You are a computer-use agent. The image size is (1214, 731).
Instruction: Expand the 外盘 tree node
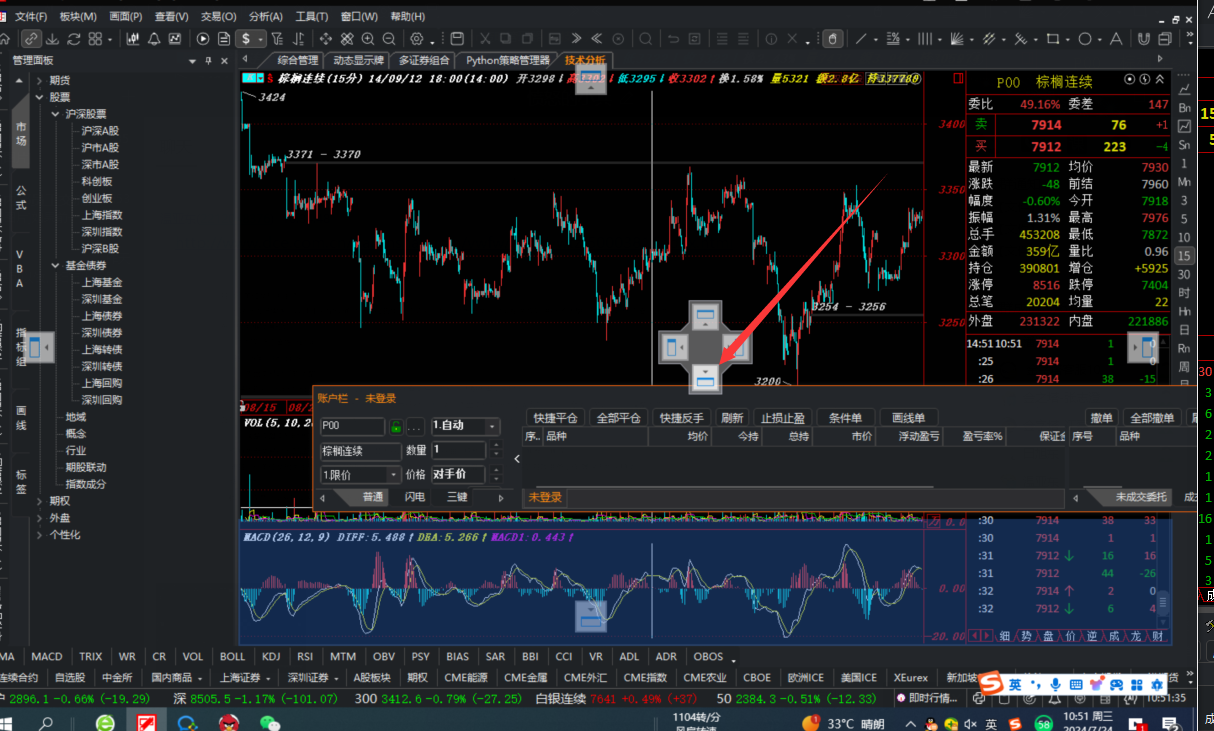pyautogui.click(x=39, y=518)
